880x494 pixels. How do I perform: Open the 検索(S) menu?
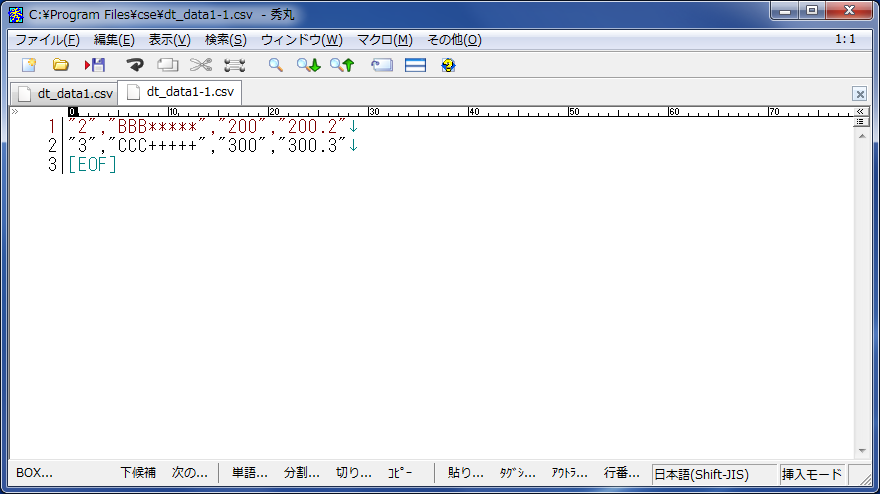click(x=226, y=40)
